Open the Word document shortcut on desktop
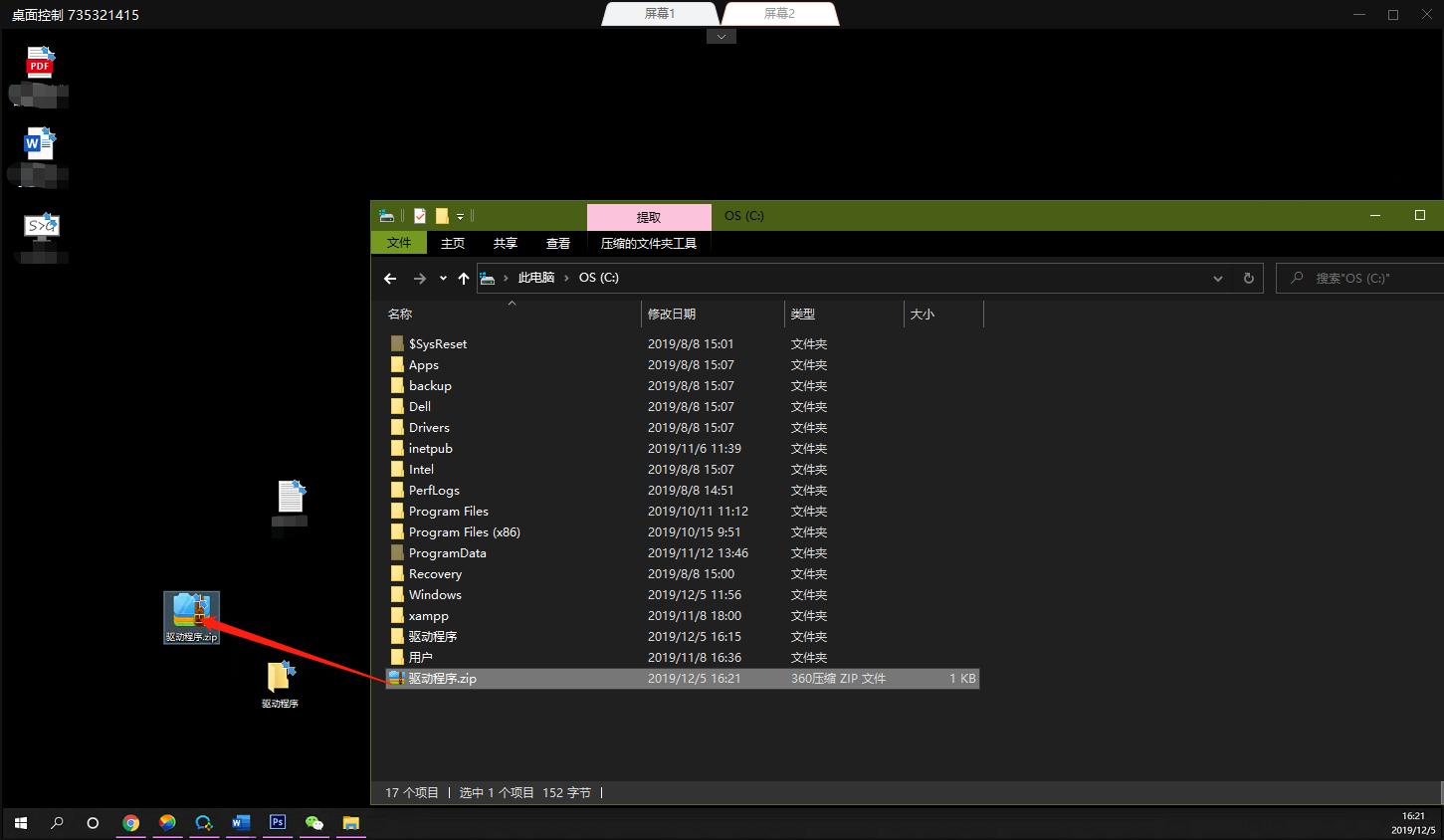Viewport: 1444px width, 840px height. 40,143
